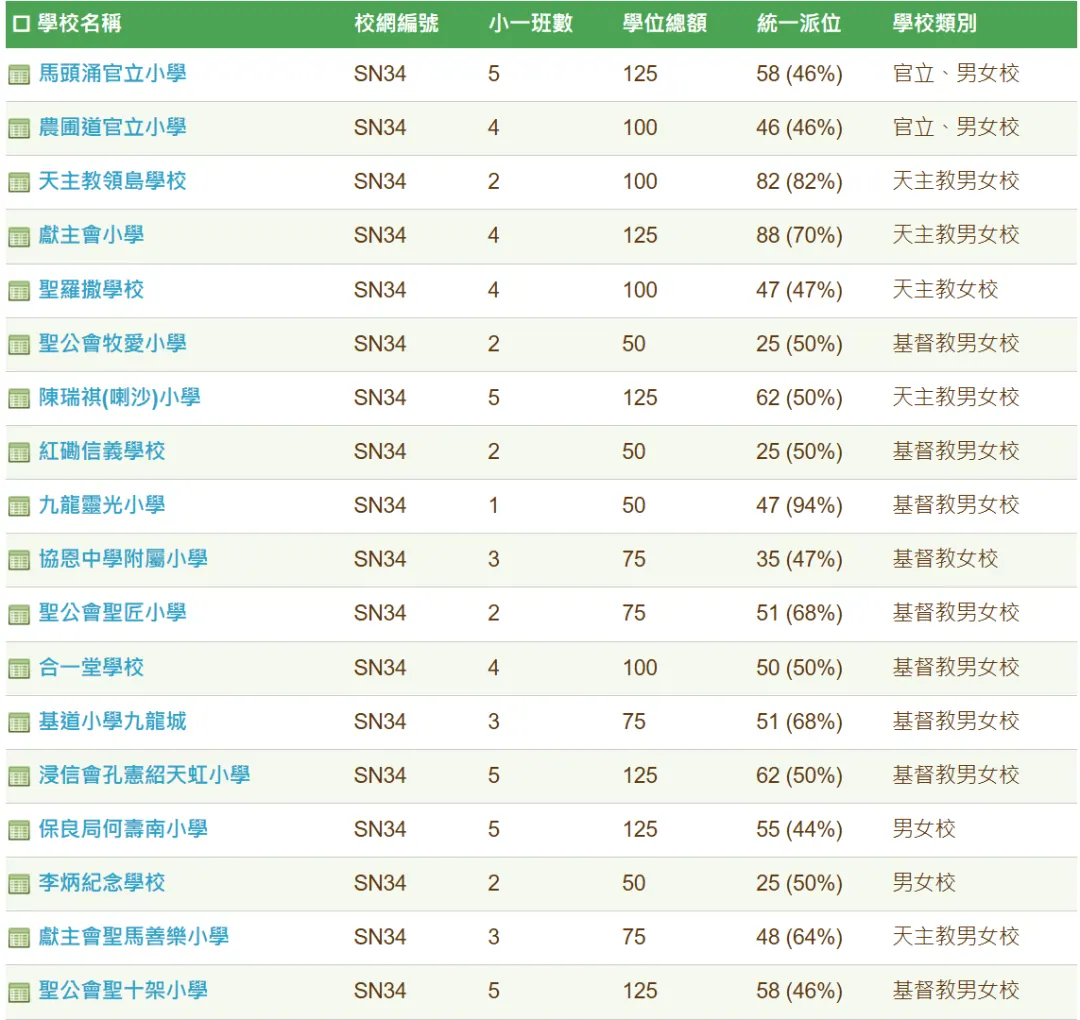Image resolution: width=1080 pixels, height=1020 pixels.
Task: Click class count 1 in 九龍靈光小學 row
Action: click(x=493, y=506)
